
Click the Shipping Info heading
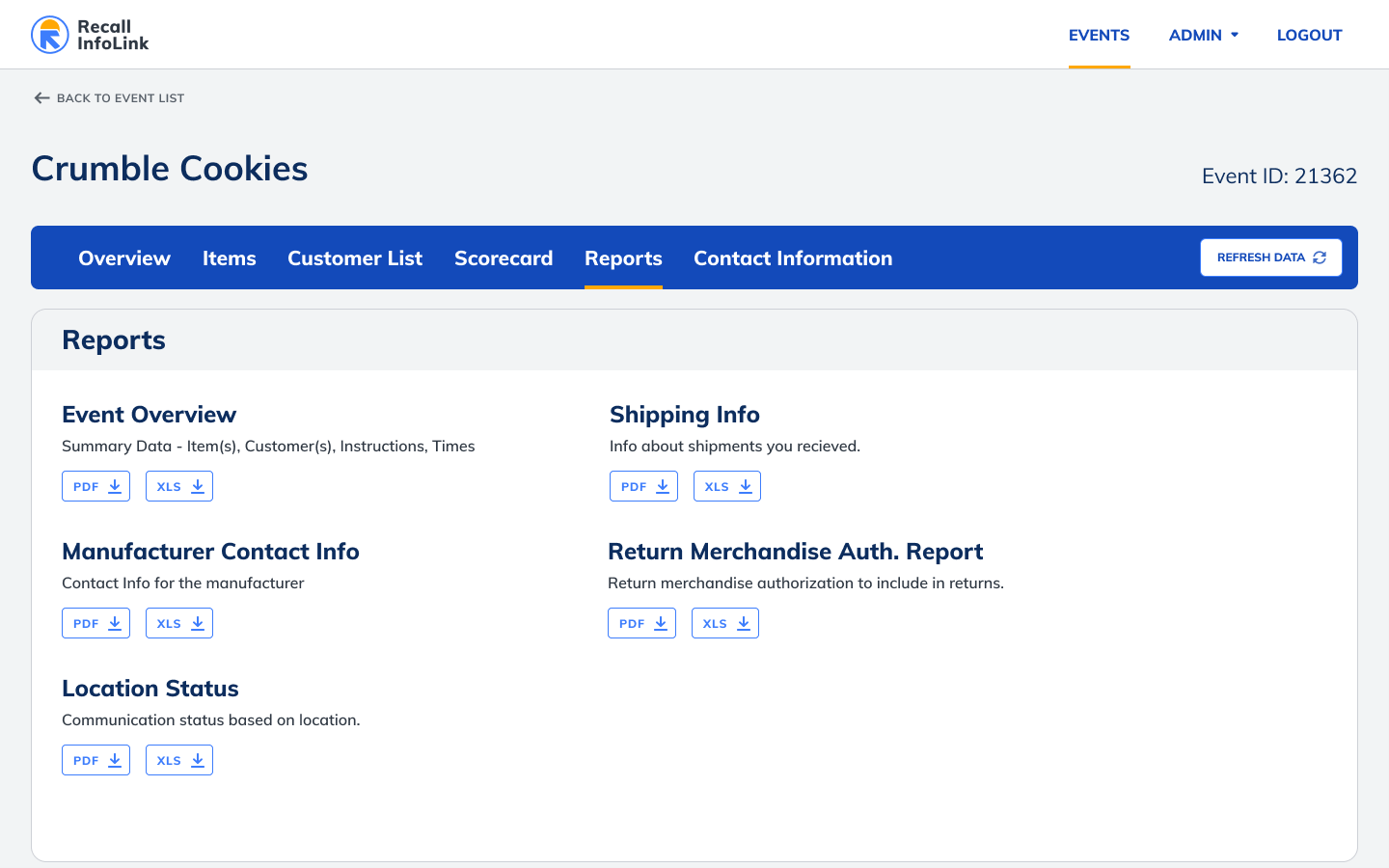(x=685, y=415)
